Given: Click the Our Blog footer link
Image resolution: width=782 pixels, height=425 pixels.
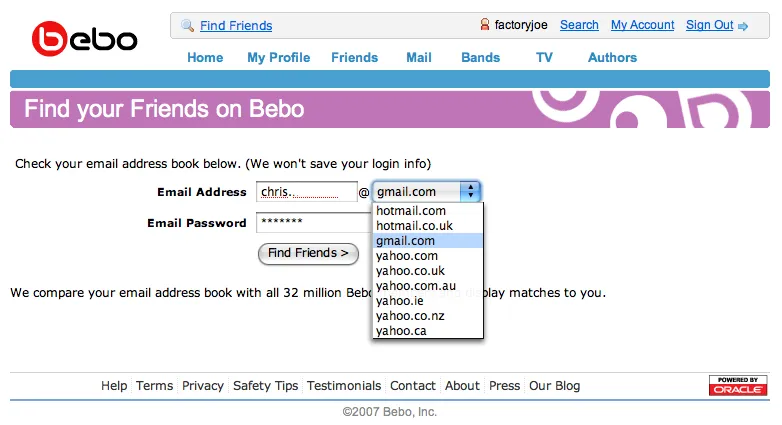Looking at the screenshot, I should (x=554, y=385).
